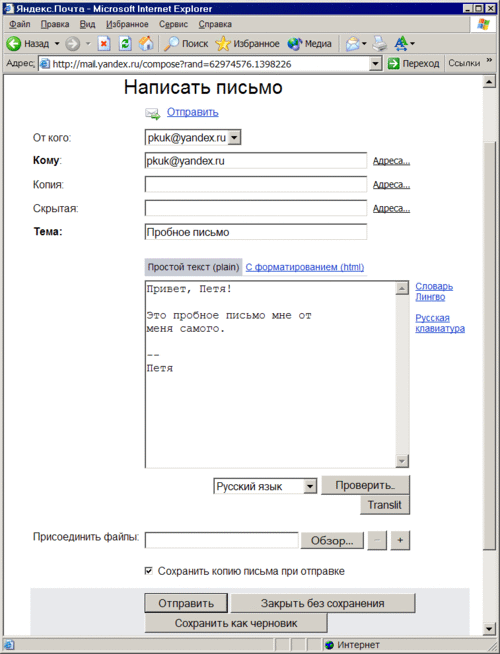Click the minus remove attachment button
Screen dimensions: 500x654
click(x=377, y=540)
